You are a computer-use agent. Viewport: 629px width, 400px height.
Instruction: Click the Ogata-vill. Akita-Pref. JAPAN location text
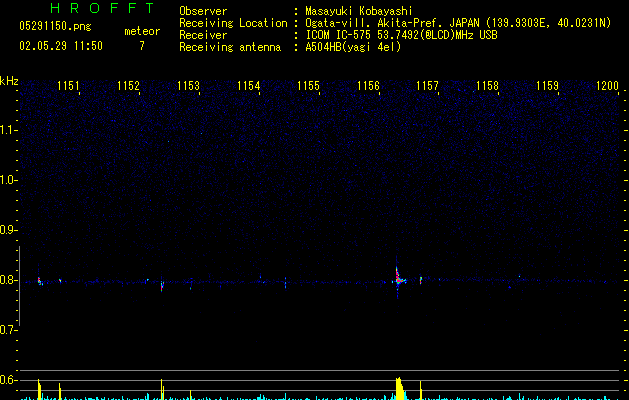point(458,23)
